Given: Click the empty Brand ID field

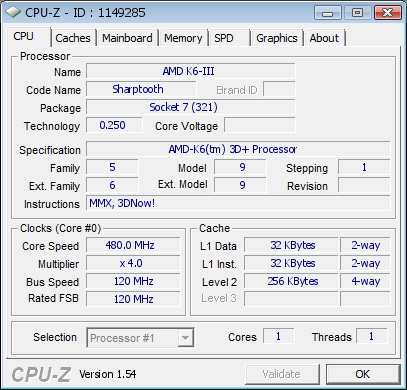Looking at the screenshot, I should (x=279, y=89).
